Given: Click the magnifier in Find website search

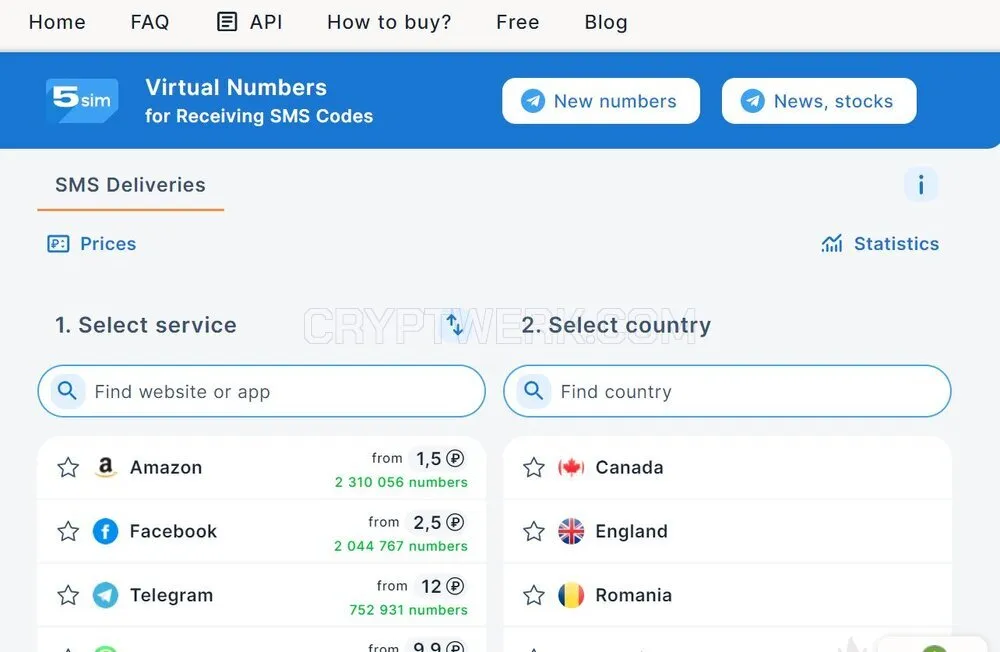Looking at the screenshot, I should (x=67, y=390).
